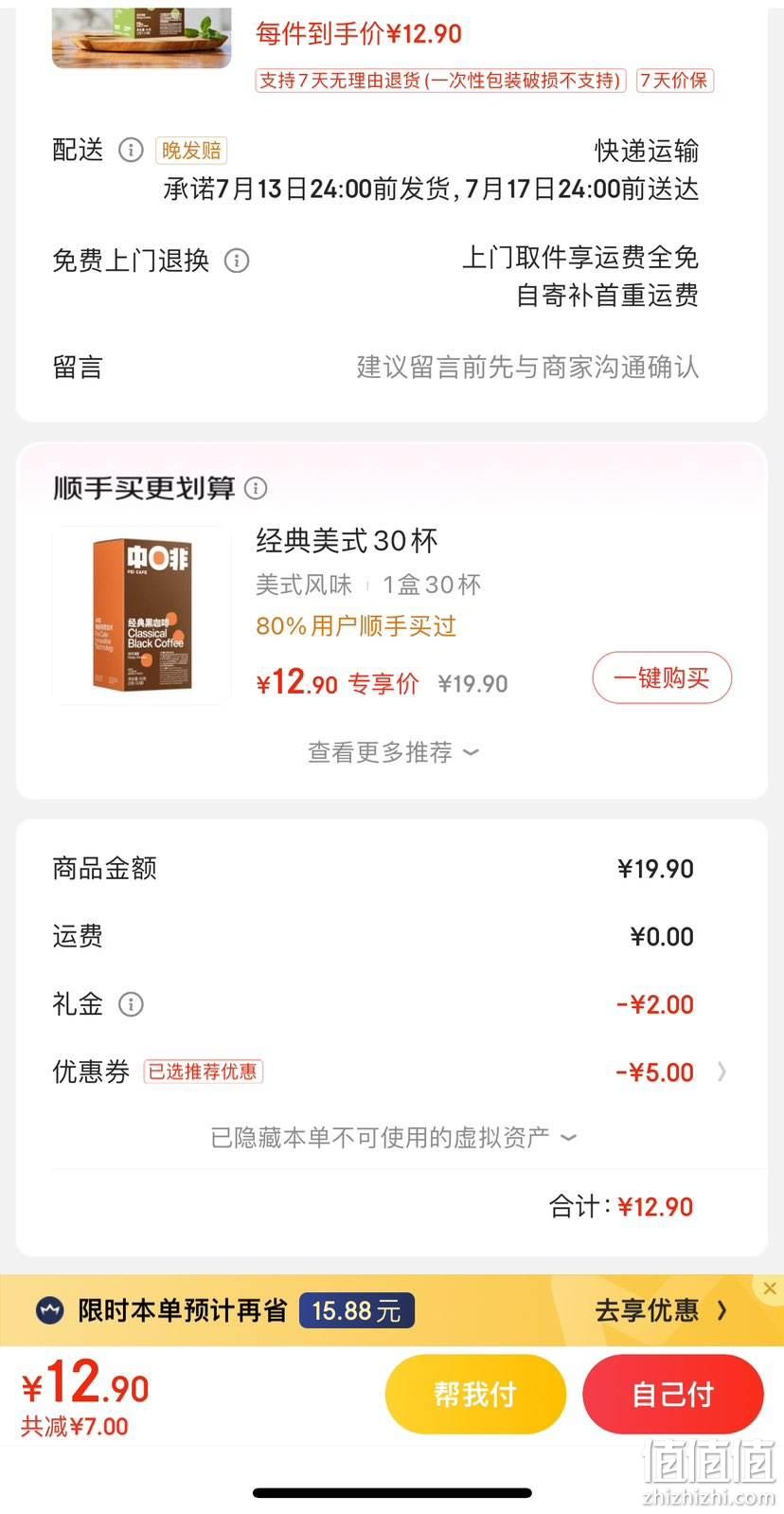Open info icon next to 顺手买更划算
This screenshot has width=784, height=1514.
pyautogui.click(x=256, y=488)
